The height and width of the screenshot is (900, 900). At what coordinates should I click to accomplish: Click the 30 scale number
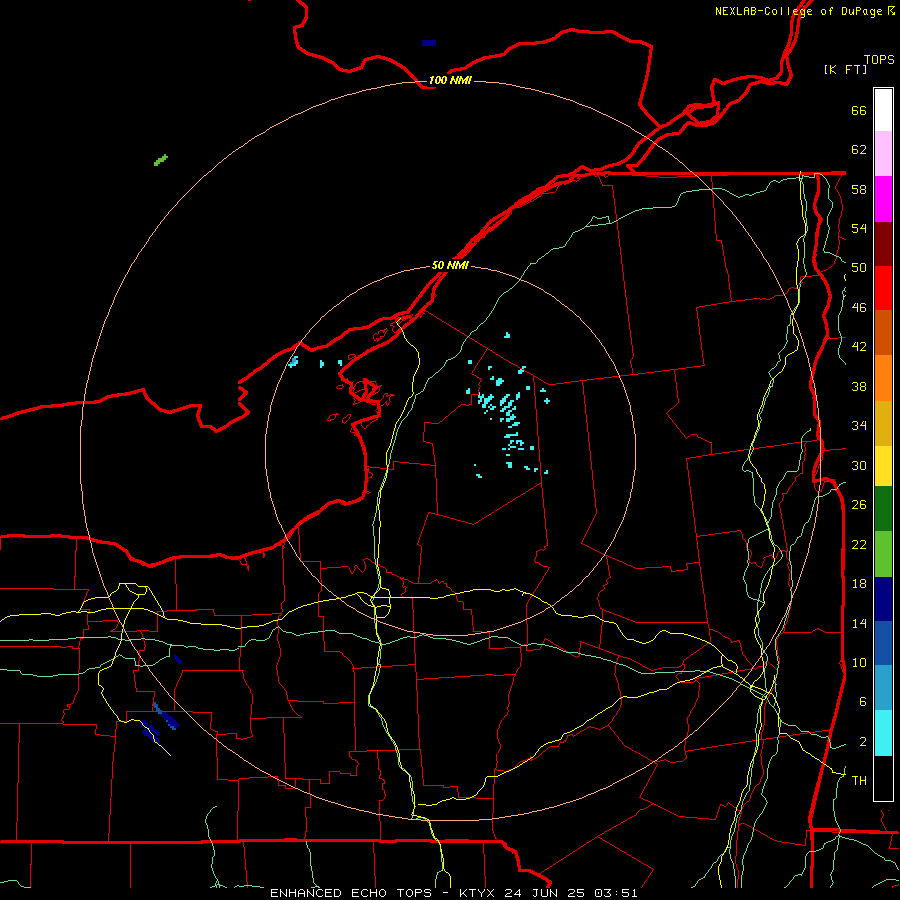(x=859, y=465)
